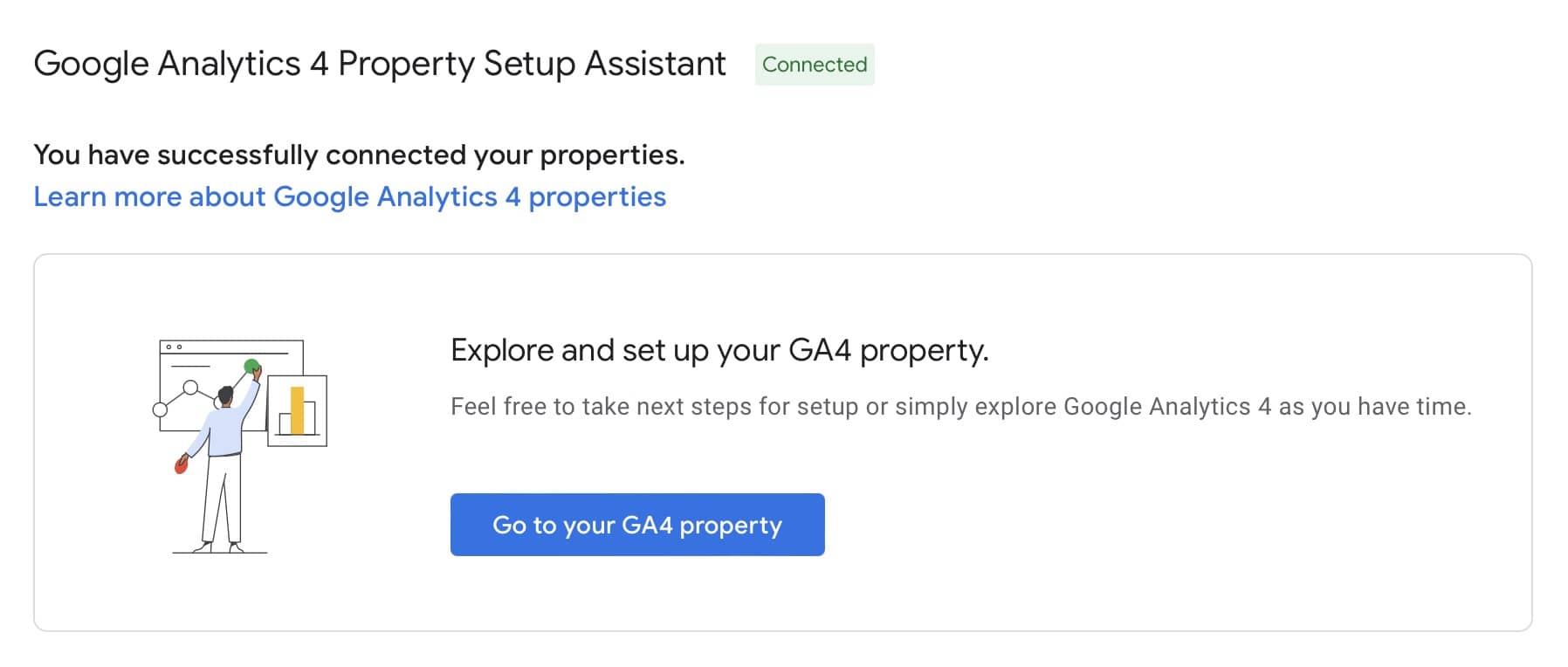Click the two dots on the illustrated window title bar
Viewport: 1568px width, 667px height.
click(x=174, y=347)
